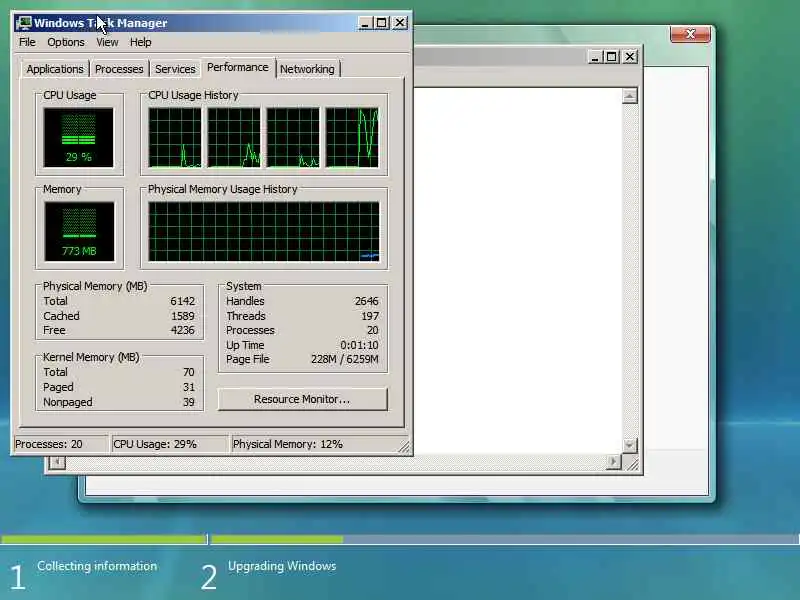Click the Task Manager title bar icon

click(x=24, y=23)
